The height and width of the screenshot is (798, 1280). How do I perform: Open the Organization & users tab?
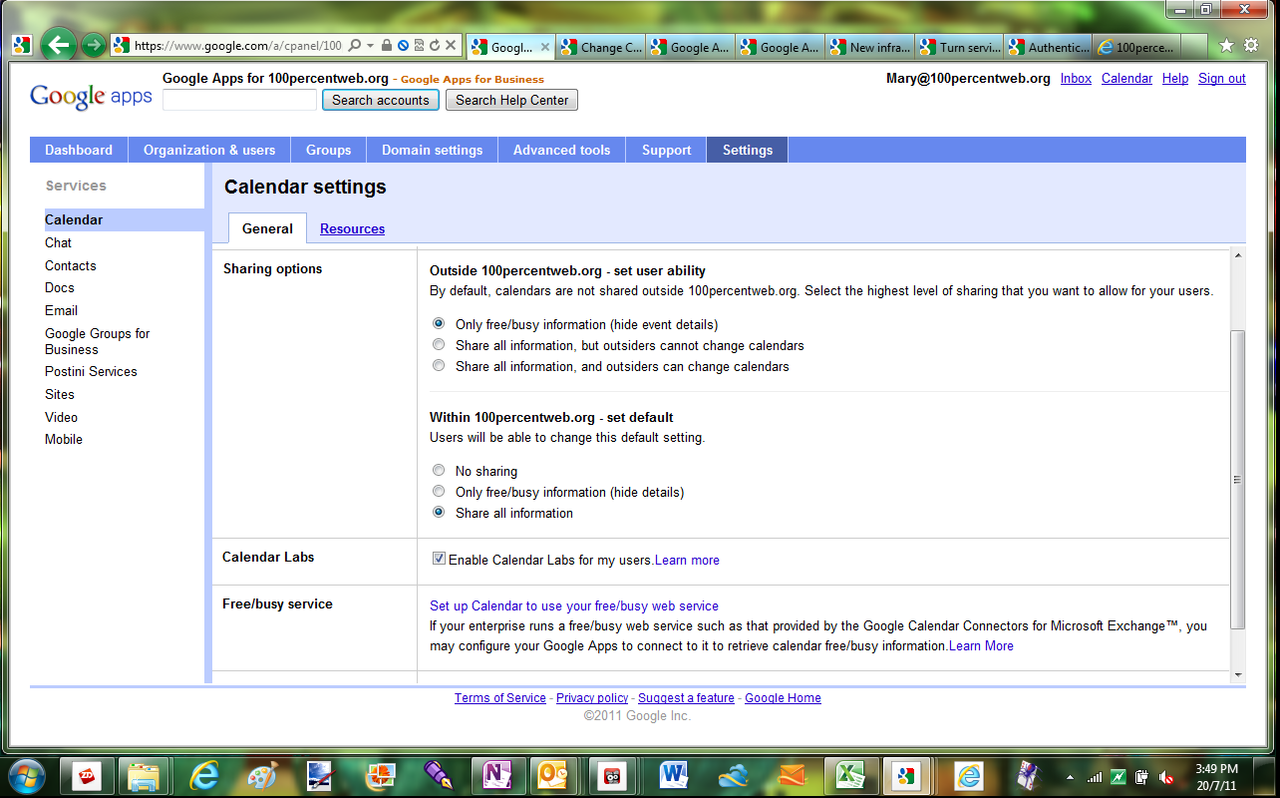(209, 150)
